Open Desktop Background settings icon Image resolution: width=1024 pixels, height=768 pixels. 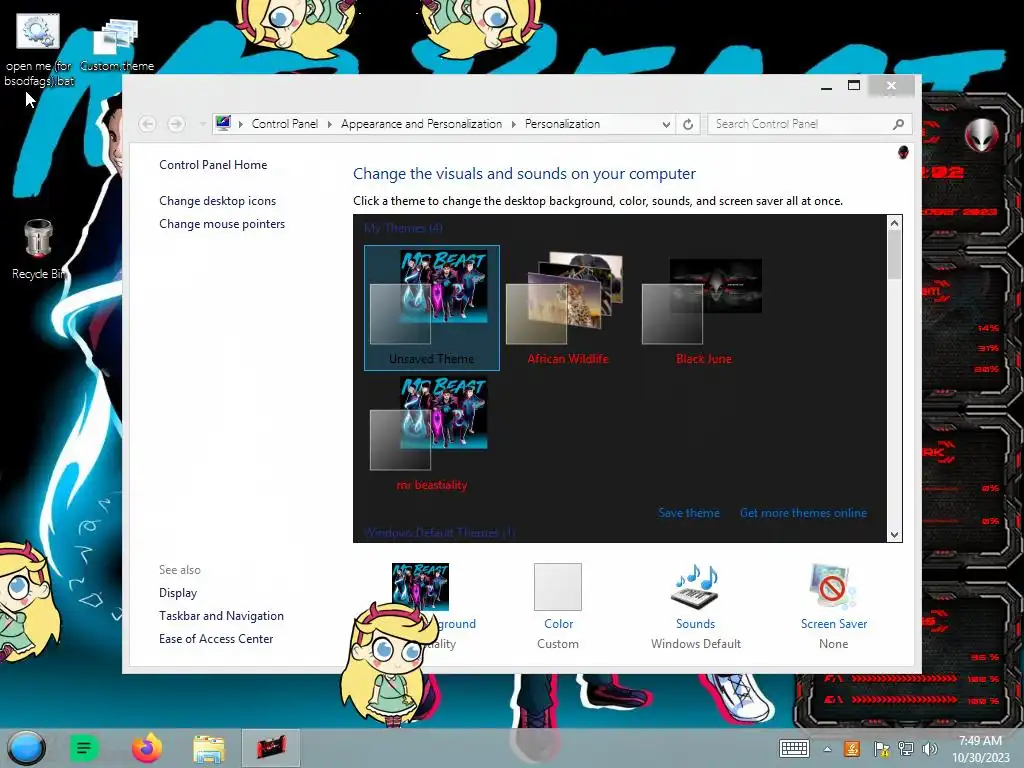click(420, 586)
